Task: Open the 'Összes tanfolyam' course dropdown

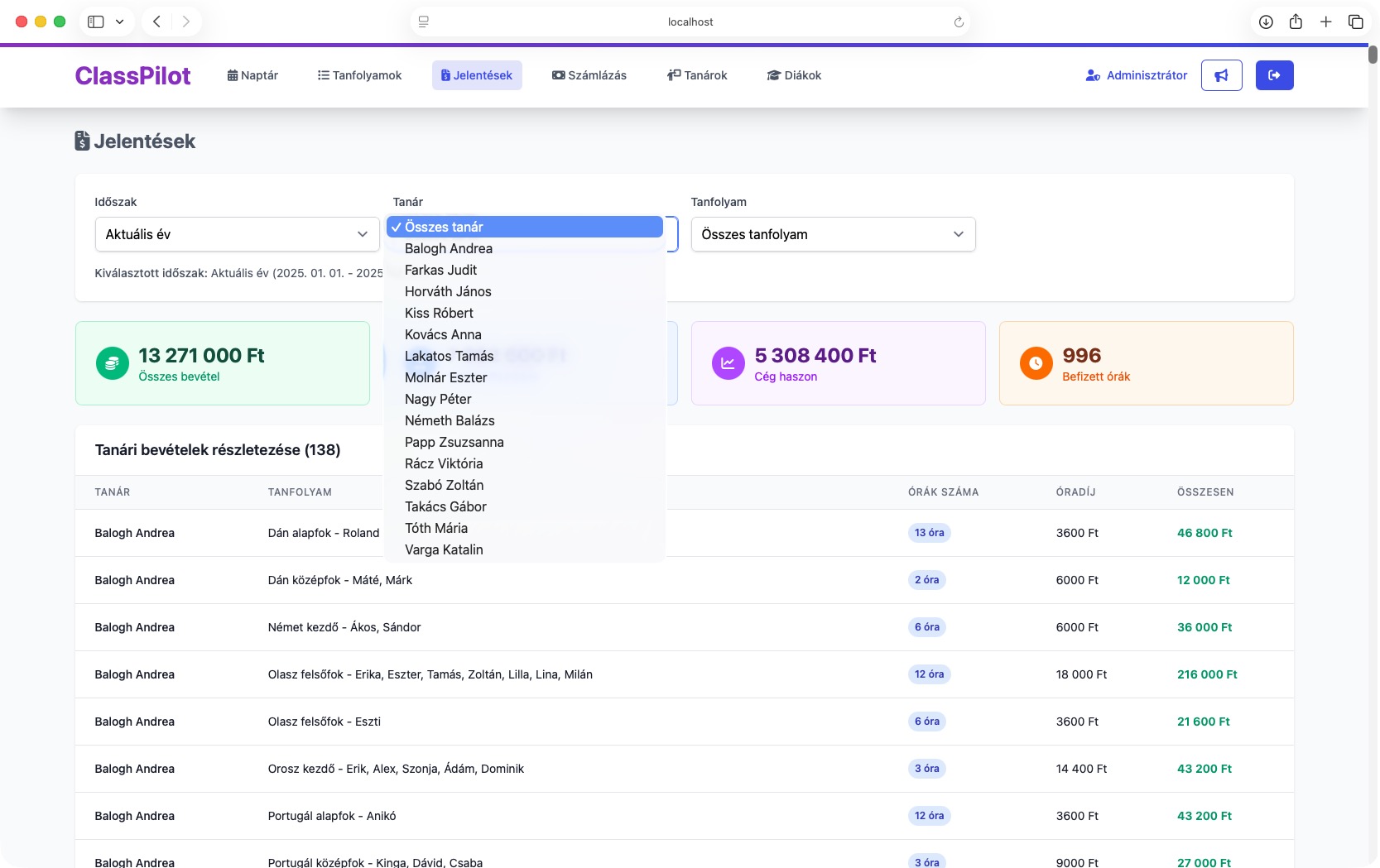Action: [833, 234]
